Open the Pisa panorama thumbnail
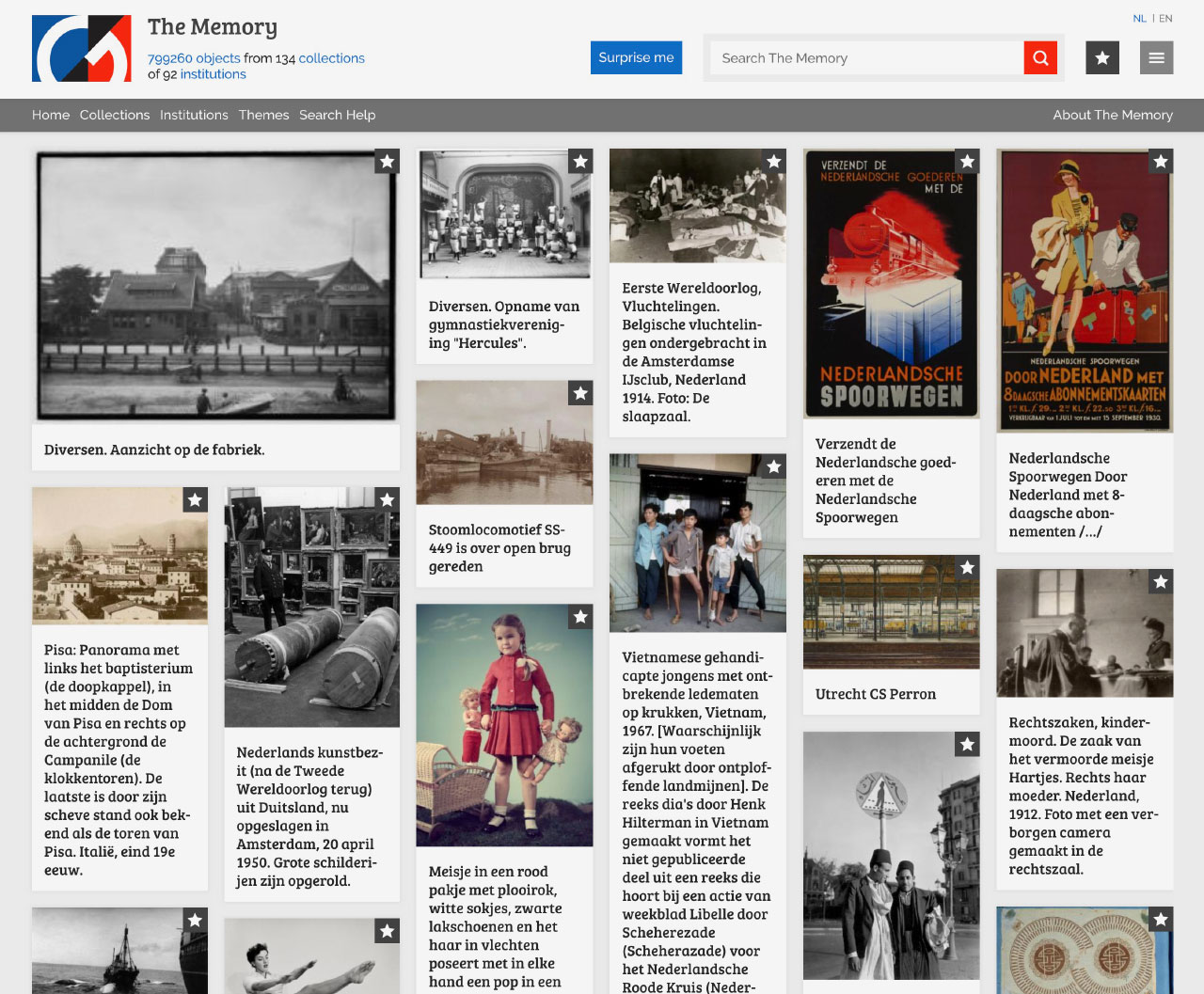Screen dimensions: 1204x994 120,555
